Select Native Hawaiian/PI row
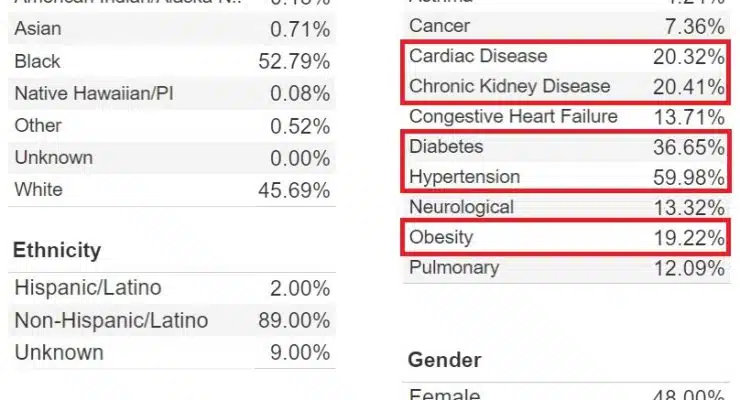Image resolution: width=740 pixels, height=400 pixels. [172, 93]
